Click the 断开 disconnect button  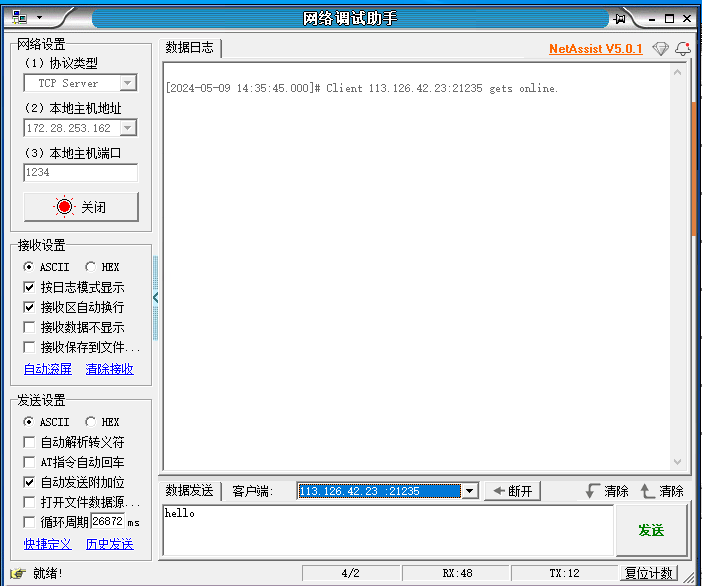(x=513, y=491)
